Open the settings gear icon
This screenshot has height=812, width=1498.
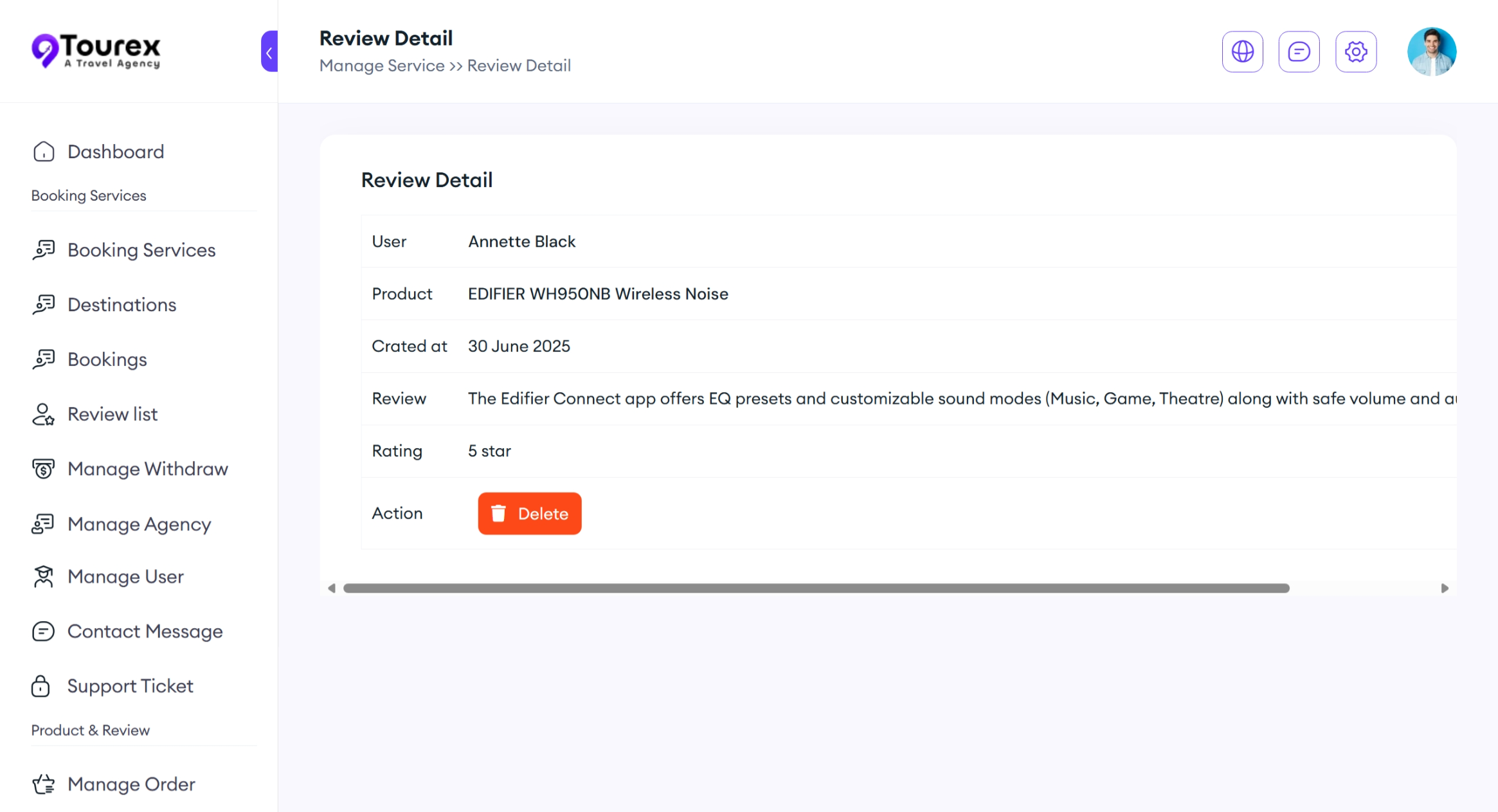point(1355,51)
